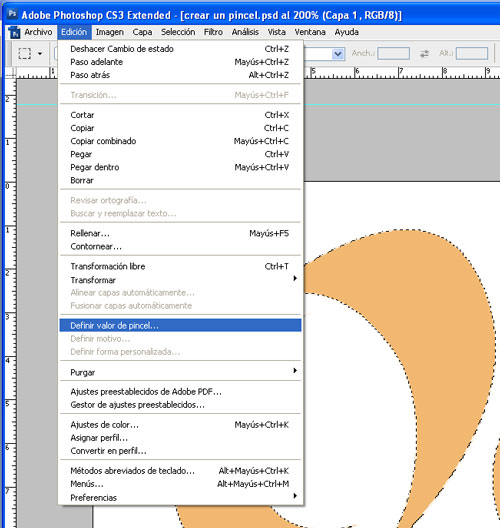Open the Imagen menu

[x=110, y=32]
